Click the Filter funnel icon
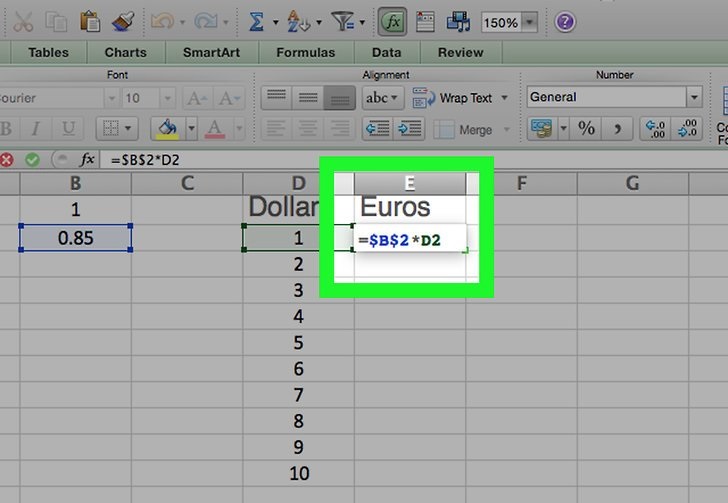Viewport: 728px width, 503px height. click(x=343, y=21)
